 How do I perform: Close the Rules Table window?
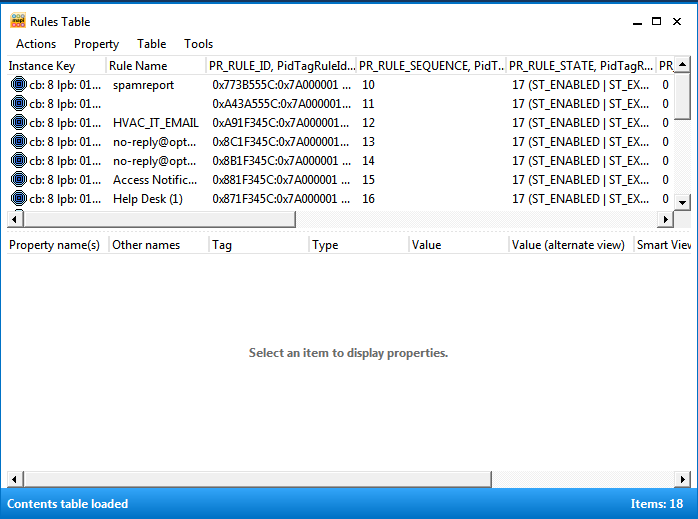(677, 21)
